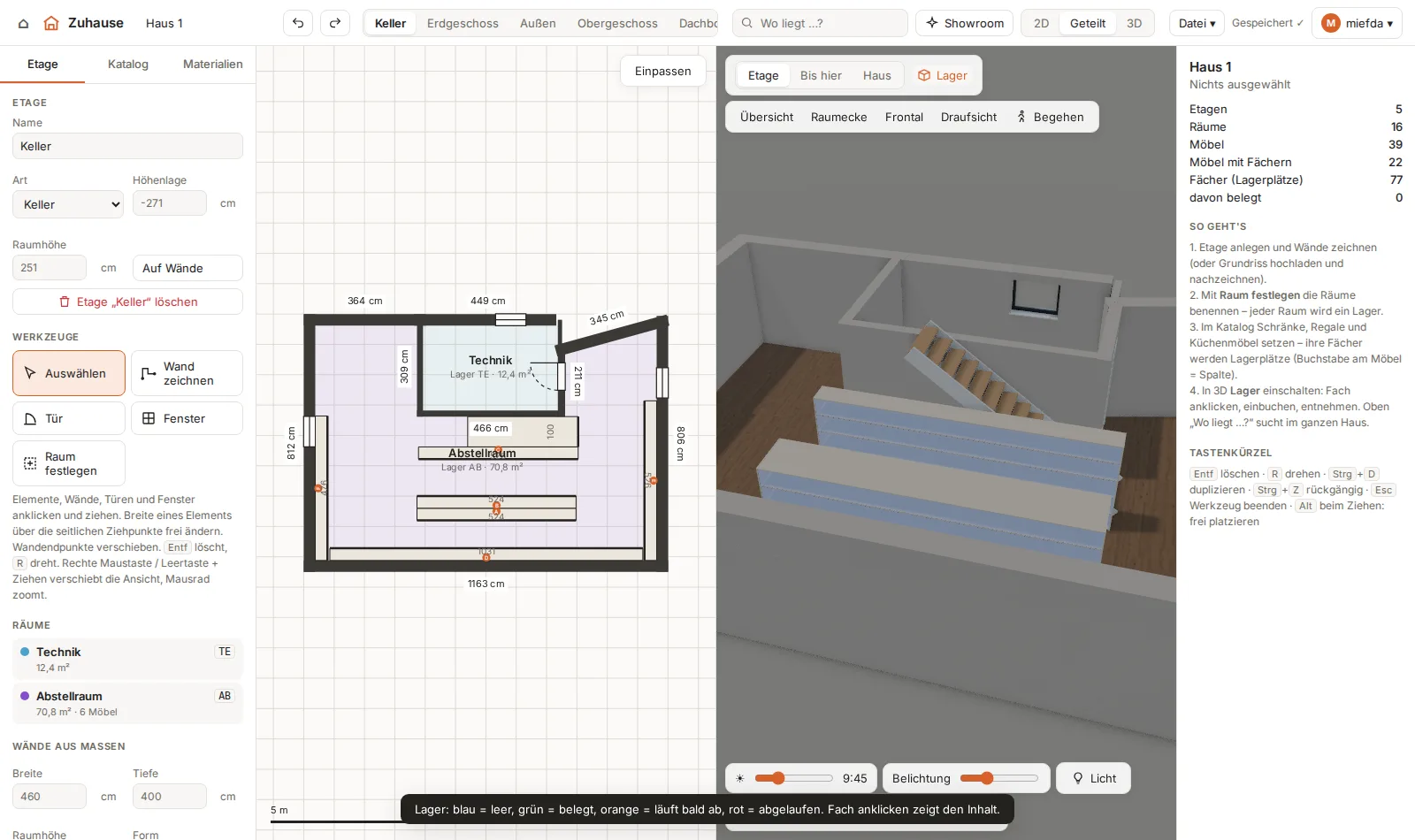Choose the Tür tool
The image size is (1415, 840).
point(69,418)
